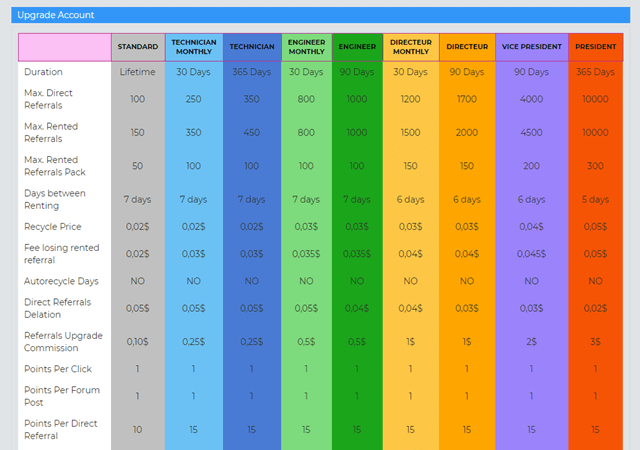Click the 1700 Max Direct Referrals cell
The width and height of the screenshot is (640, 450).
[x=467, y=99]
